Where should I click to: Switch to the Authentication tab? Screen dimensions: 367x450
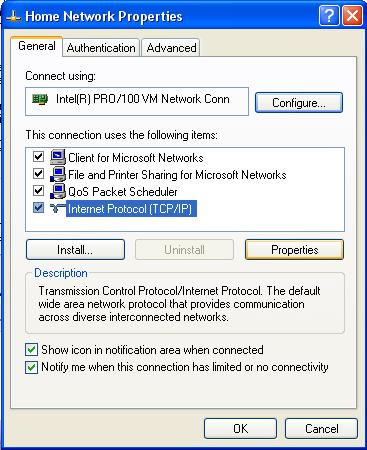tap(101, 48)
